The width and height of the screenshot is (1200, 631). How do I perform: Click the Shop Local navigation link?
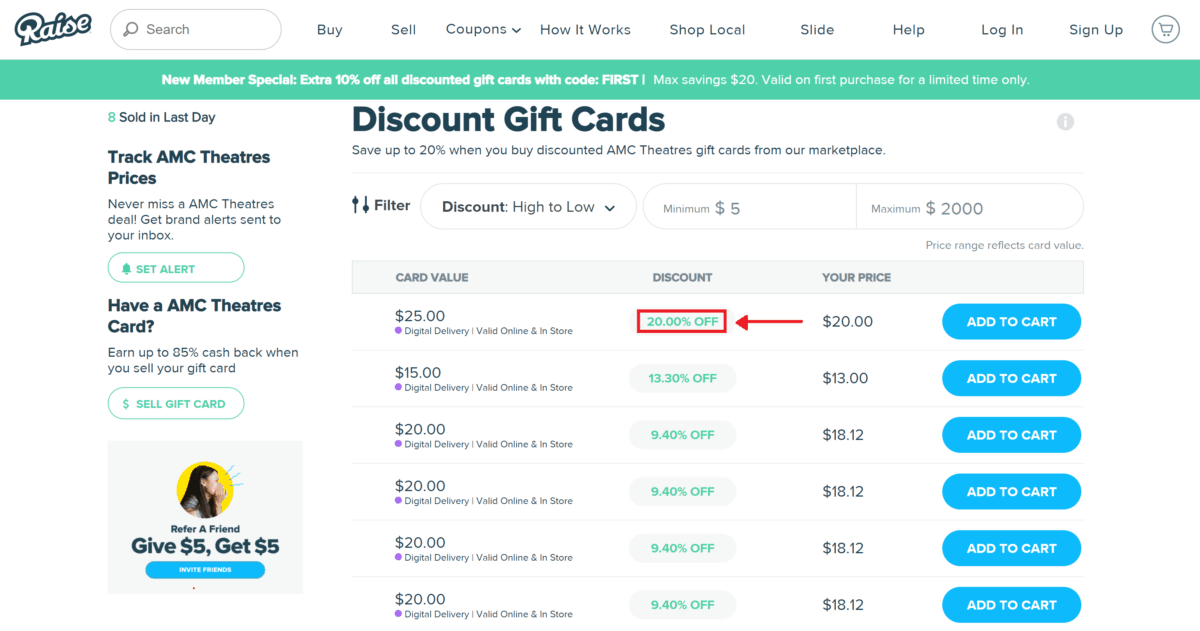point(707,29)
